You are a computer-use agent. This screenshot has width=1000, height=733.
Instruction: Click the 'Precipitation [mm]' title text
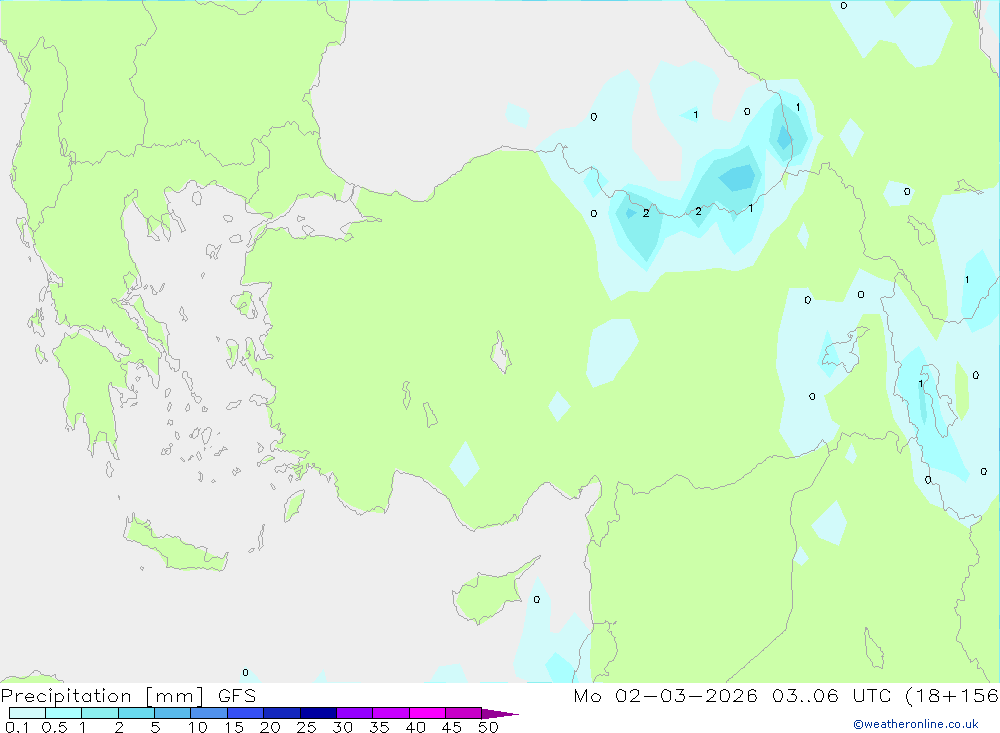tap(102, 696)
